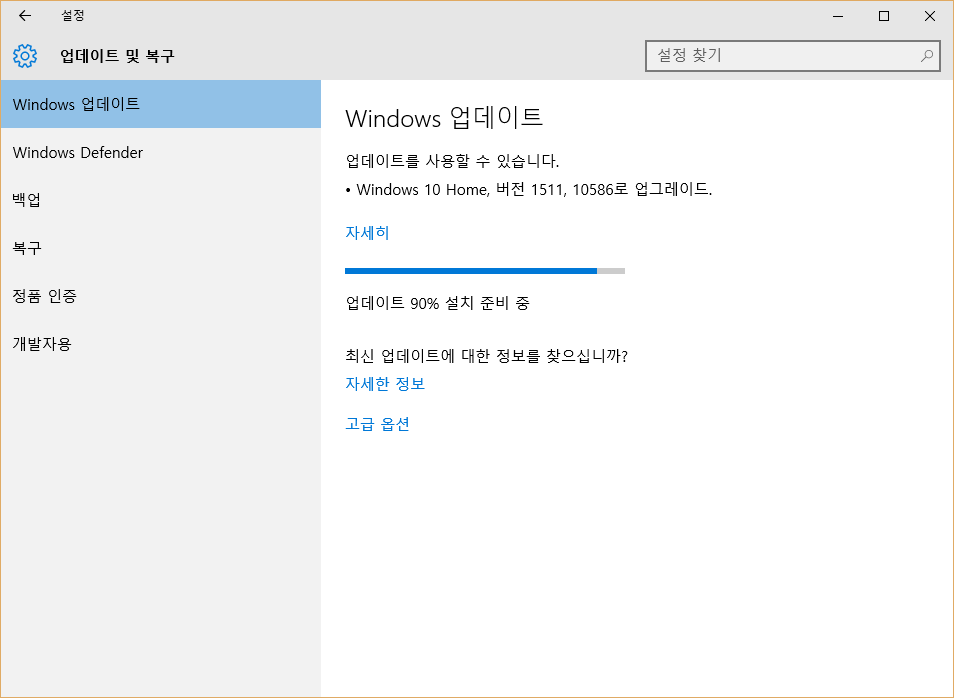Go back with the arrow icon
The image size is (954, 698).
tap(25, 16)
